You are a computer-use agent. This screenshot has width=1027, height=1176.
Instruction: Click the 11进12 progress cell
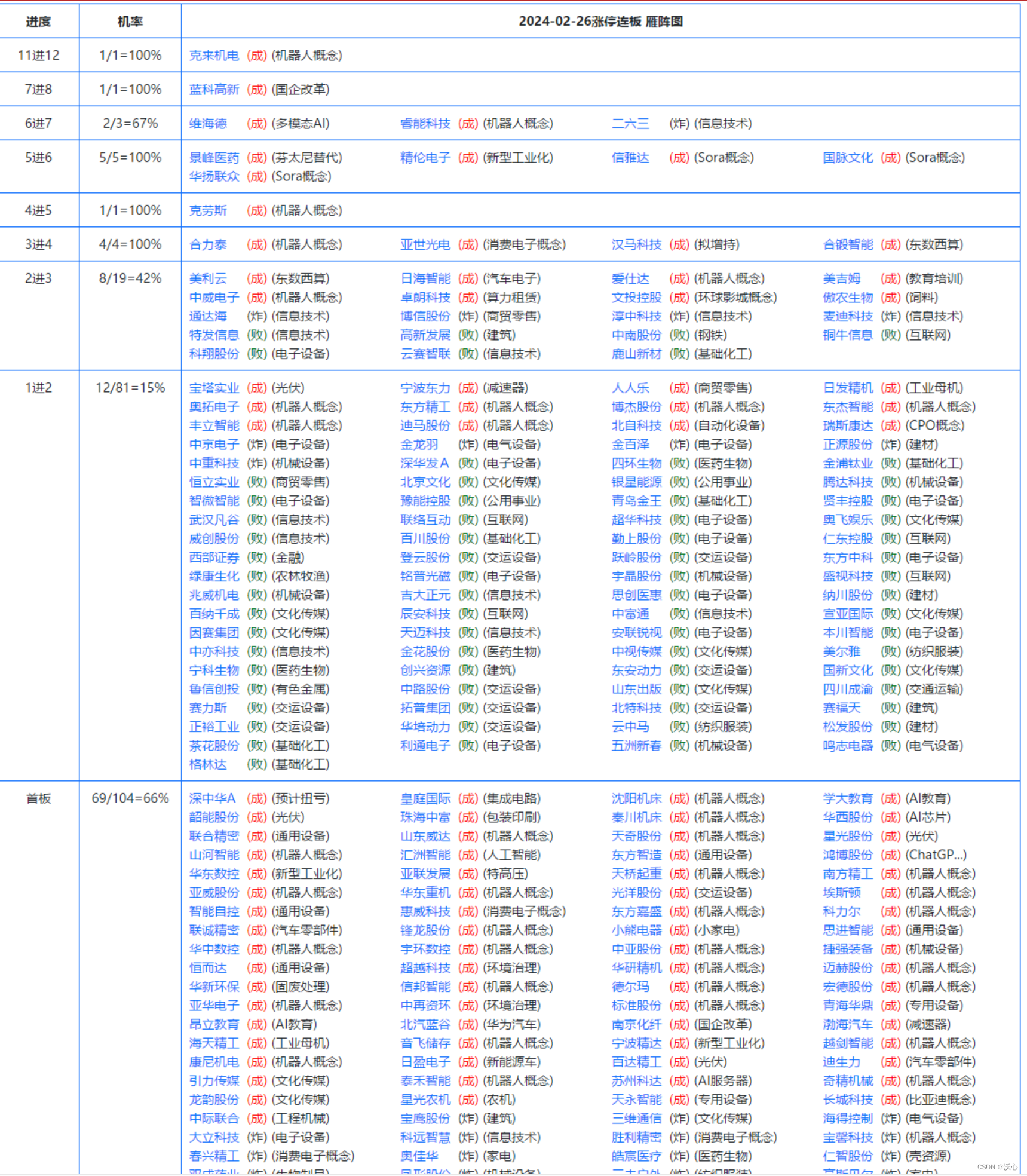click(x=39, y=56)
